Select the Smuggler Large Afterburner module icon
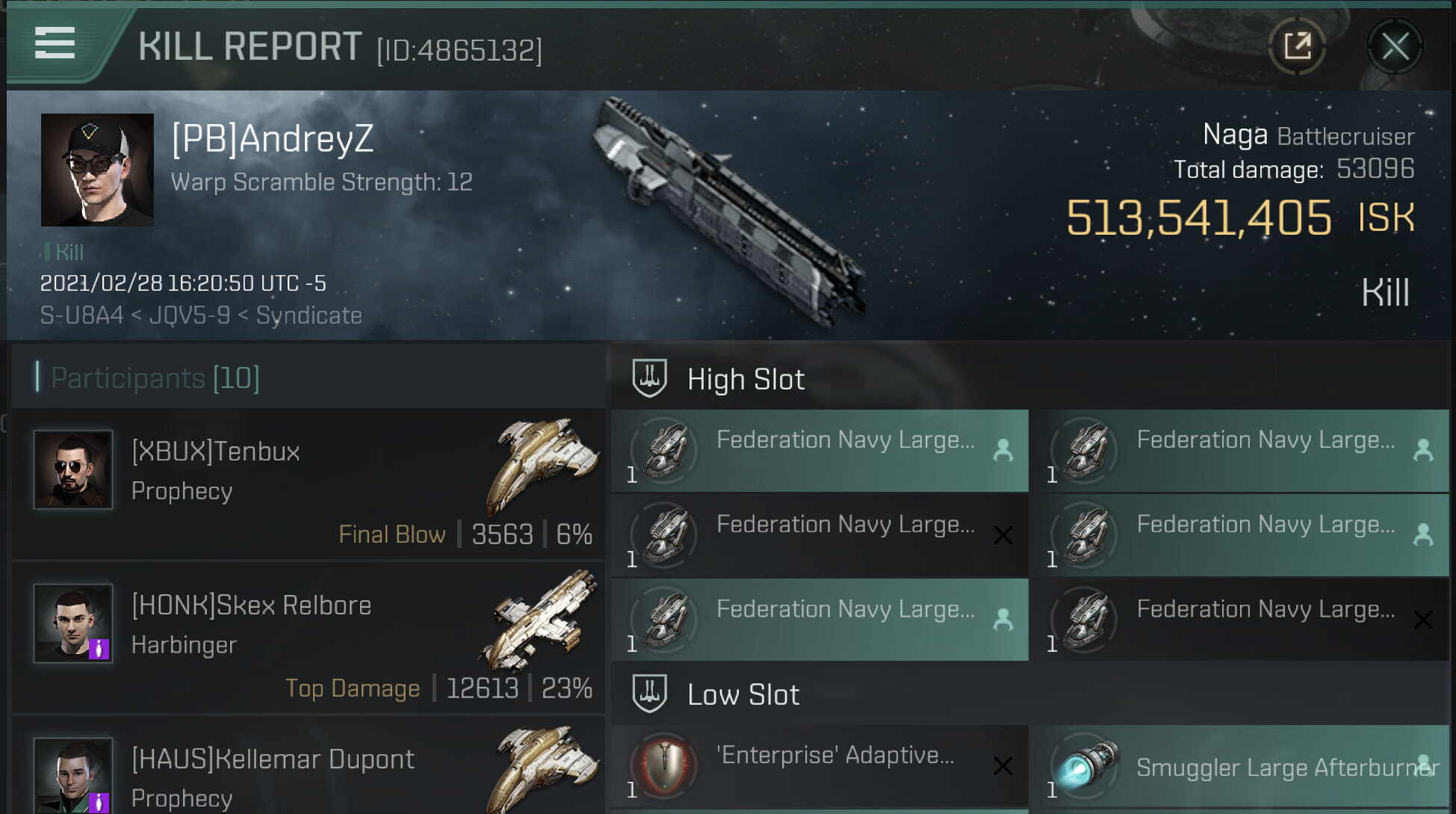This screenshot has height=814, width=1456. (1085, 766)
